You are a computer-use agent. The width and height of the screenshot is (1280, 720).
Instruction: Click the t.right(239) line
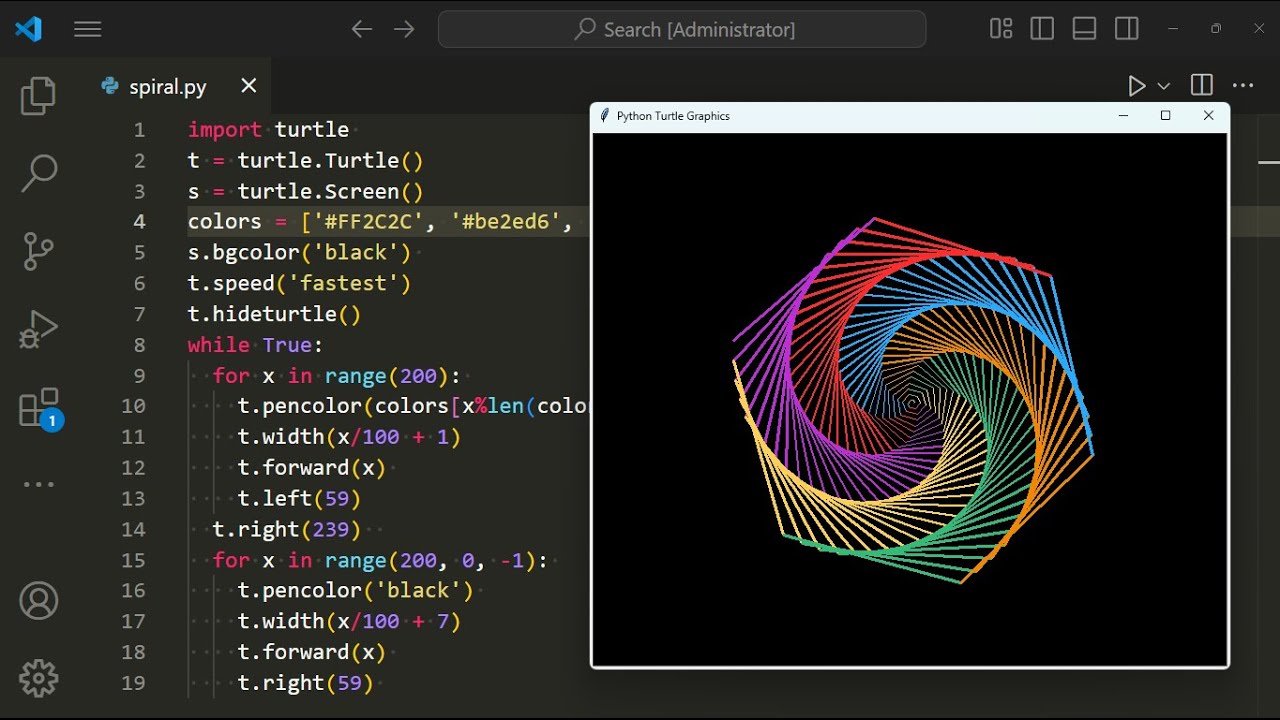287,529
